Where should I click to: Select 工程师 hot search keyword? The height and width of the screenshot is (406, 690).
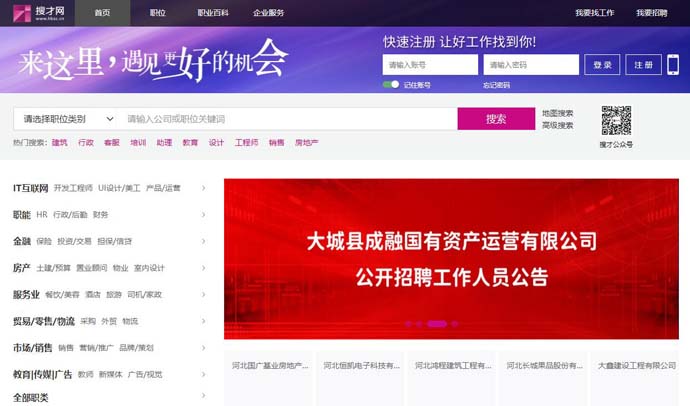246,143
